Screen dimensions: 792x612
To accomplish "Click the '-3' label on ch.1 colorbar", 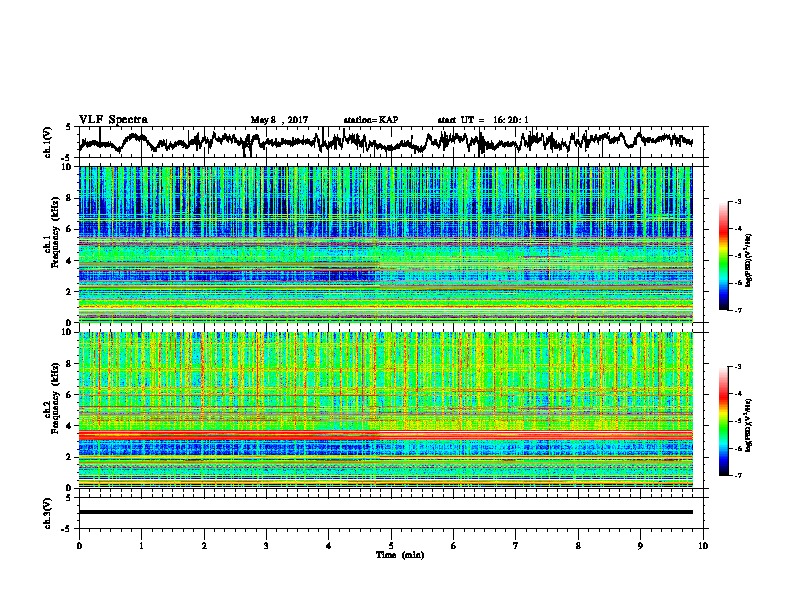I will pyautogui.click(x=737, y=201).
